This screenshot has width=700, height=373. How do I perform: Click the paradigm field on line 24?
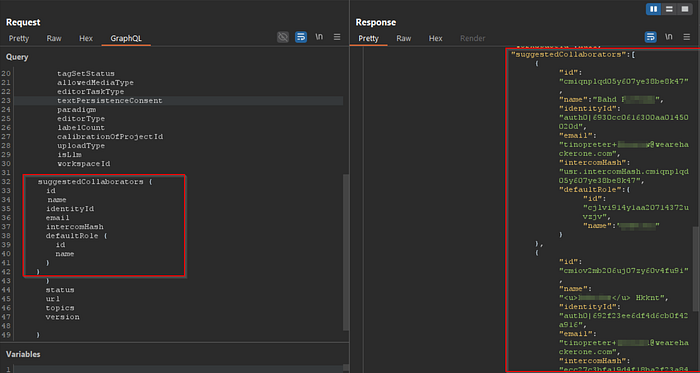(76, 110)
